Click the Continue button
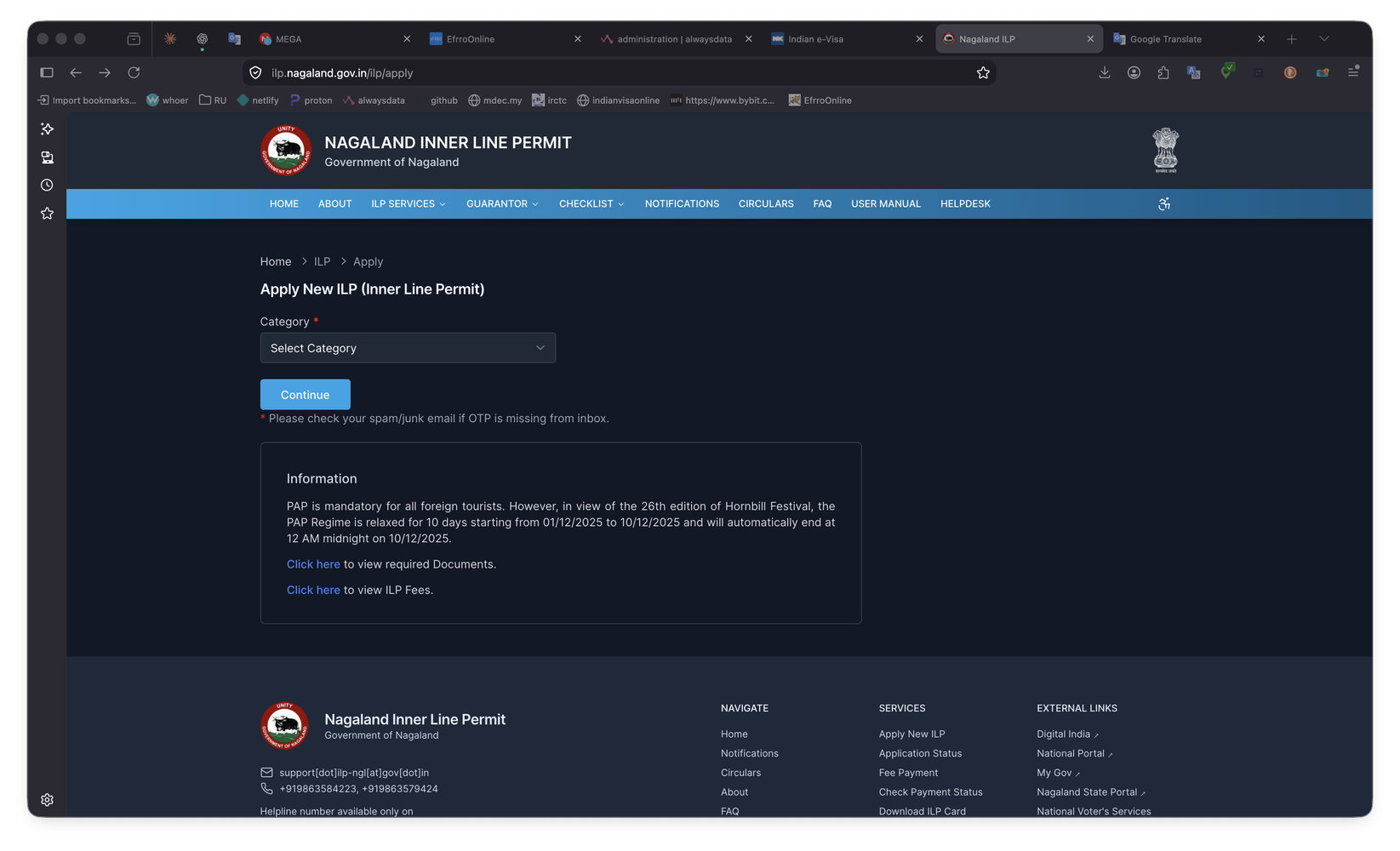Screen dimensions: 1400x851 pyautogui.click(x=306, y=395)
